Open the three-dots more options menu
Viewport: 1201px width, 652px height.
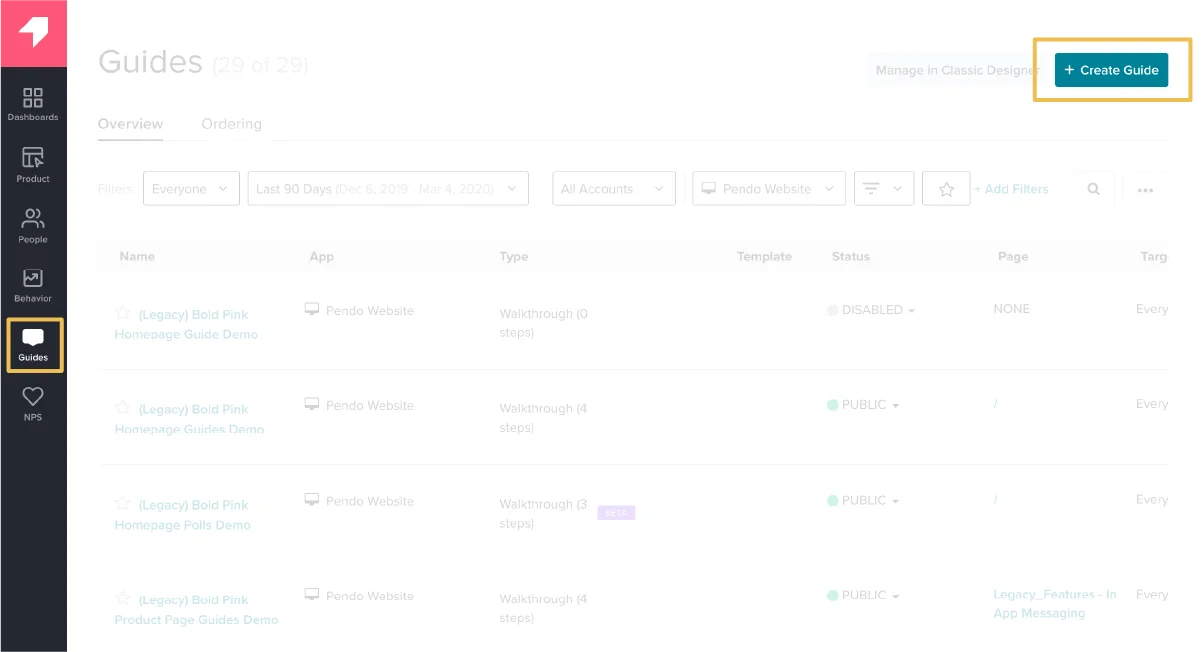click(1145, 189)
